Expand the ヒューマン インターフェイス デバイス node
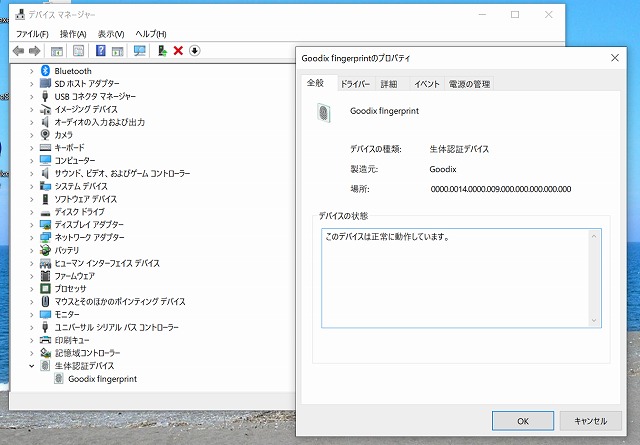Screen dimensions: 640x445 31,263
